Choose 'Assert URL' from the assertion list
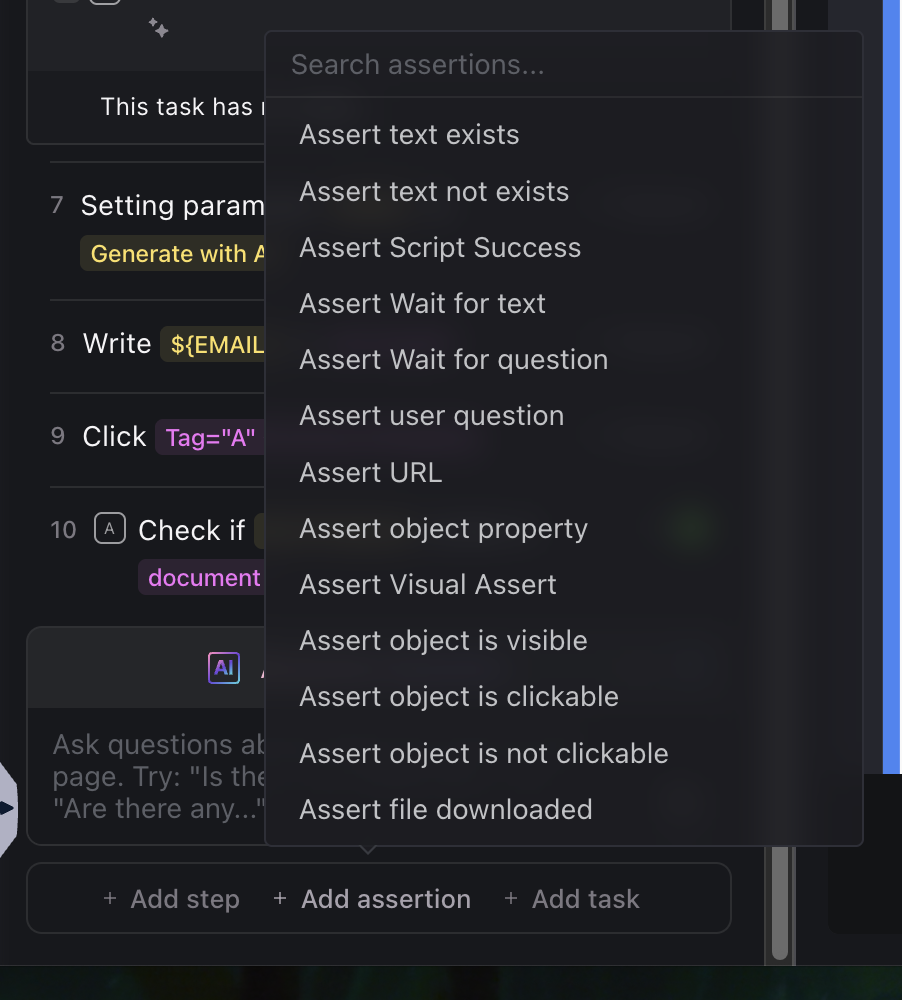The width and height of the screenshot is (902, 1000). 370,471
